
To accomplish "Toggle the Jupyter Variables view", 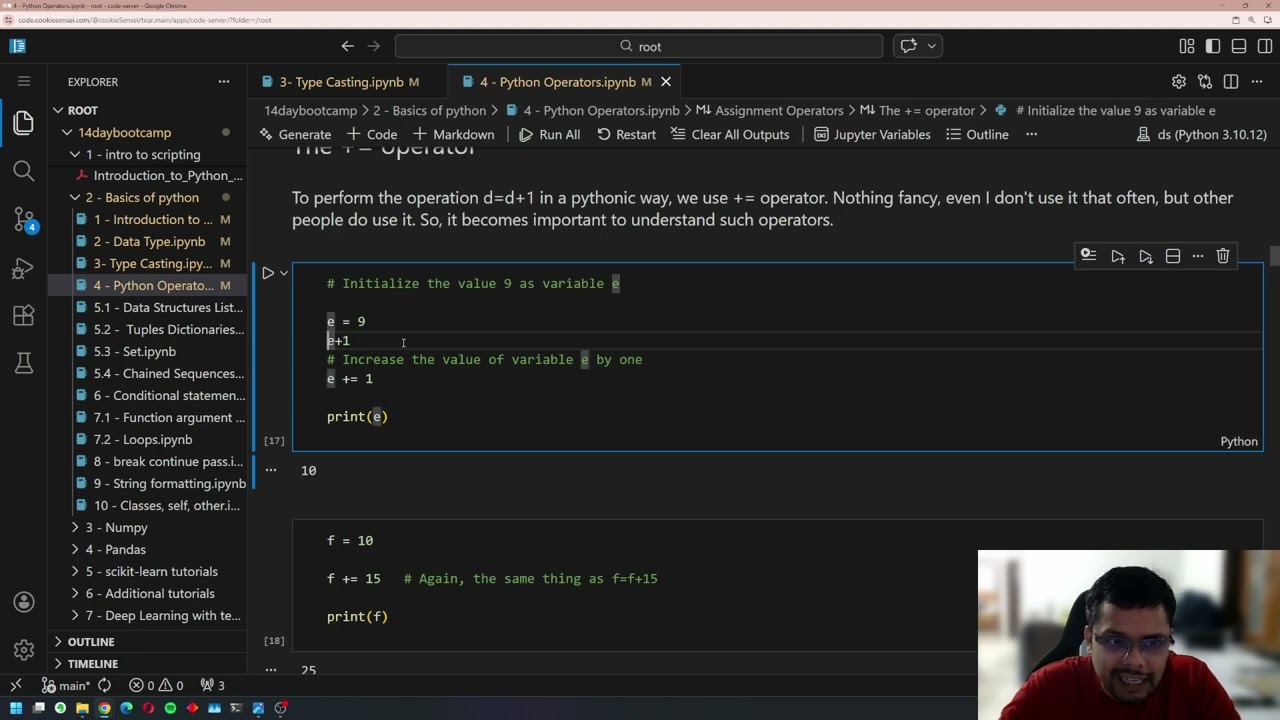I will pyautogui.click(x=872, y=134).
